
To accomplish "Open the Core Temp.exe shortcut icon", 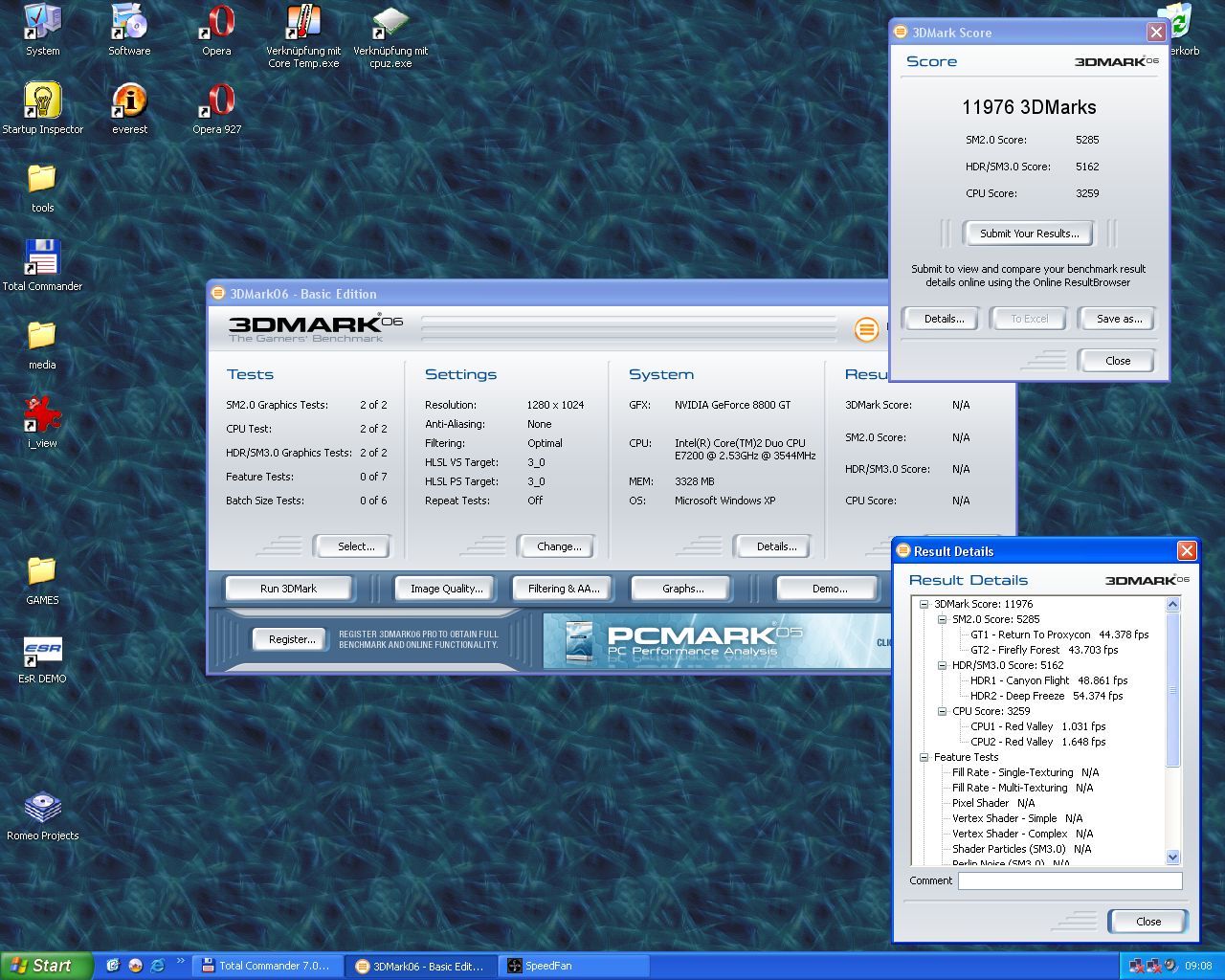I will (x=303, y=36).
